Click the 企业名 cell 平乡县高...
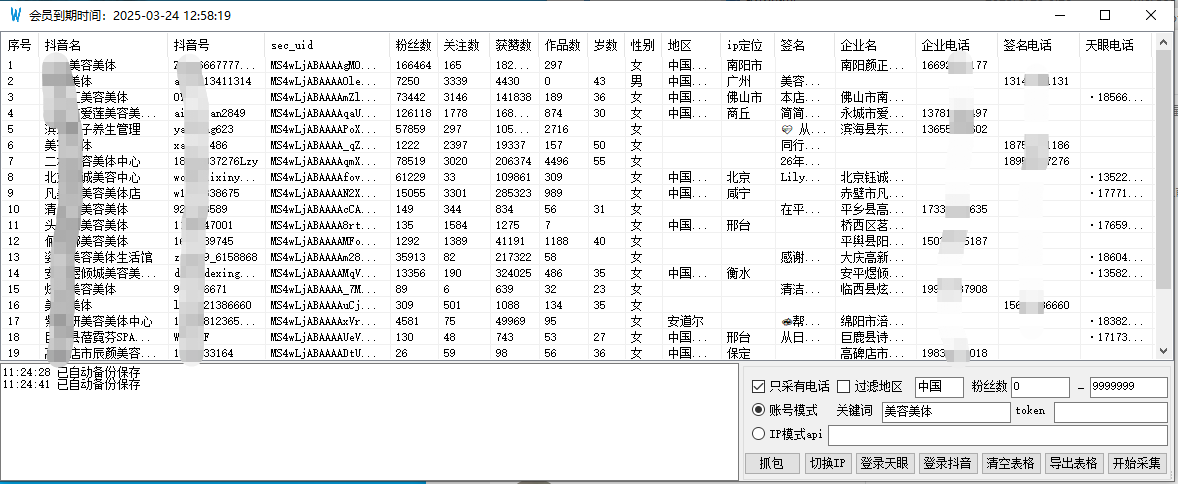The image size is (1178, 484). point(875,209)
